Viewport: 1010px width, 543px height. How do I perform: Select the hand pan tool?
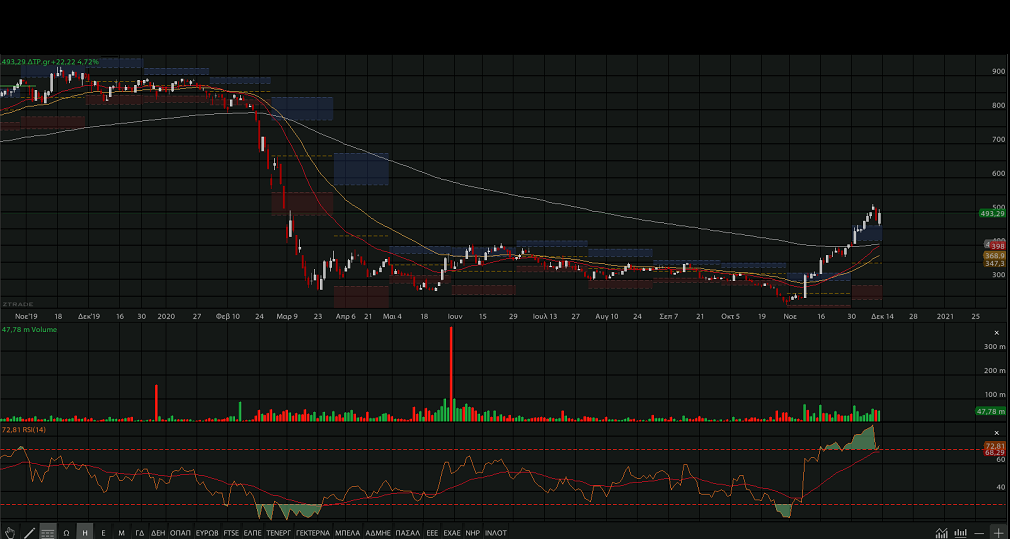10,533
